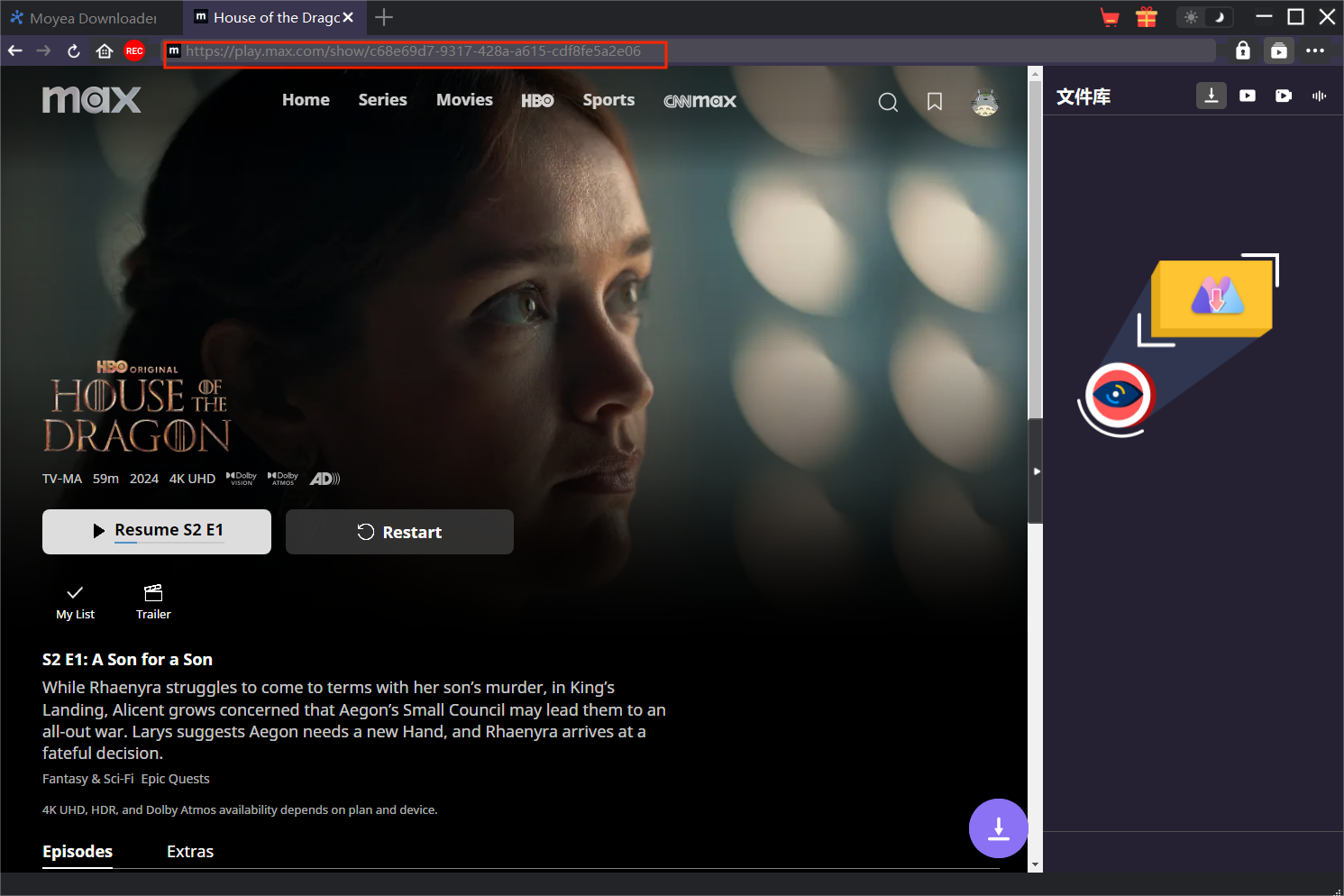1344x896 pixels.
Task: Show the downloading list in library
Action: point(1211,96)
